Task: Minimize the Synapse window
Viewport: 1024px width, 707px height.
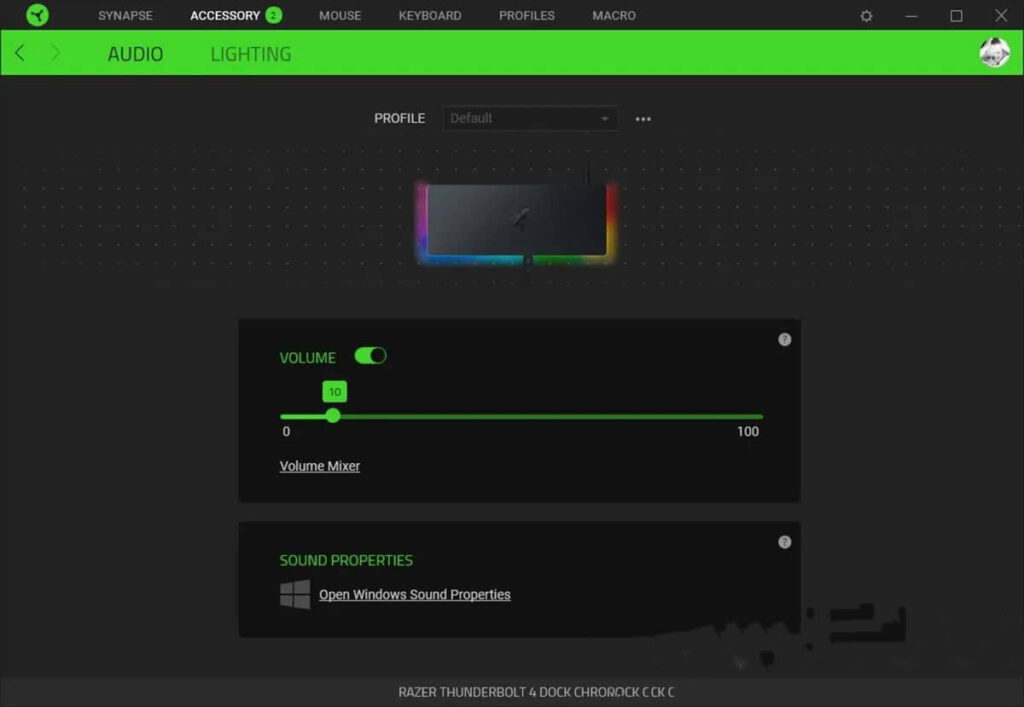Action: coord(911,16)
